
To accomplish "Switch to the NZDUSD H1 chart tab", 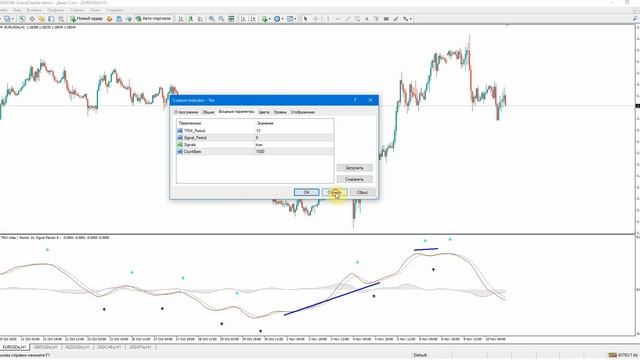I will click(77, 347).
